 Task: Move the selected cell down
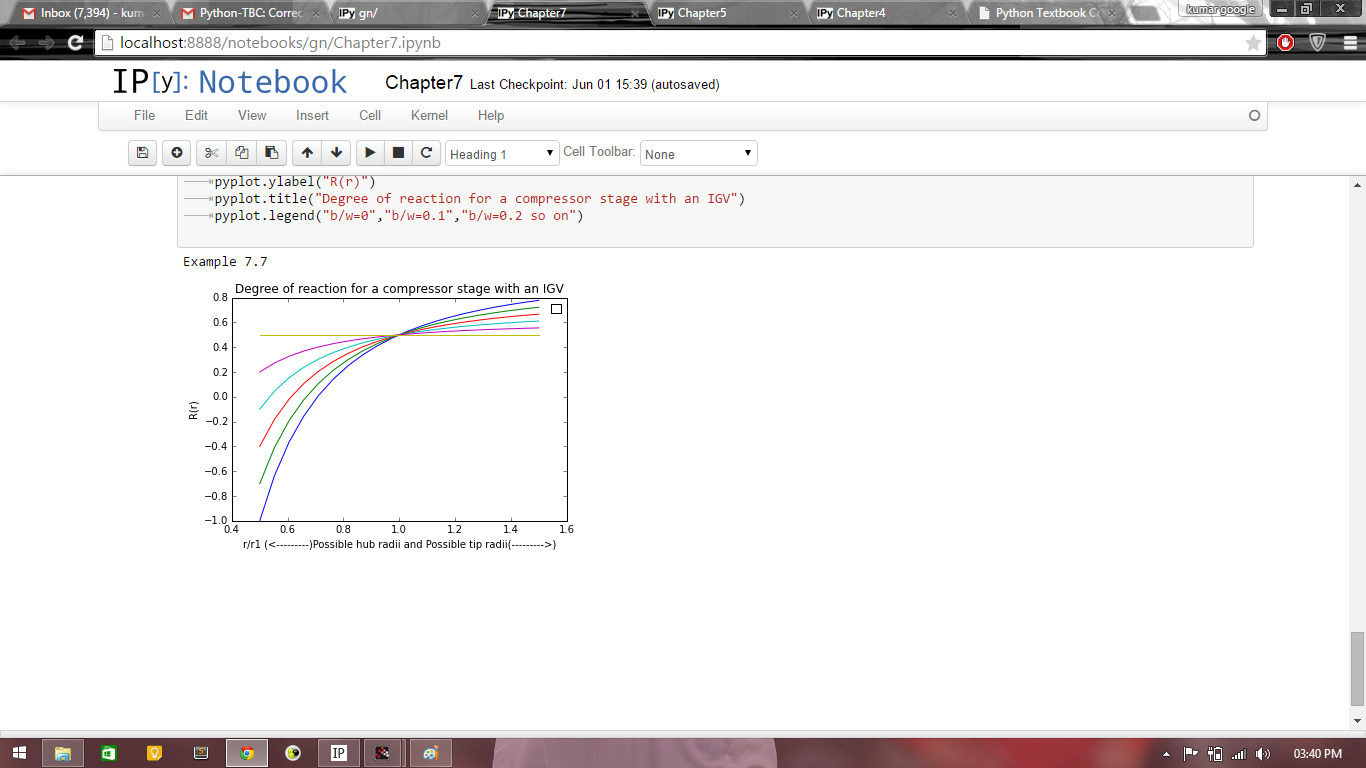(x=337, y=153)
